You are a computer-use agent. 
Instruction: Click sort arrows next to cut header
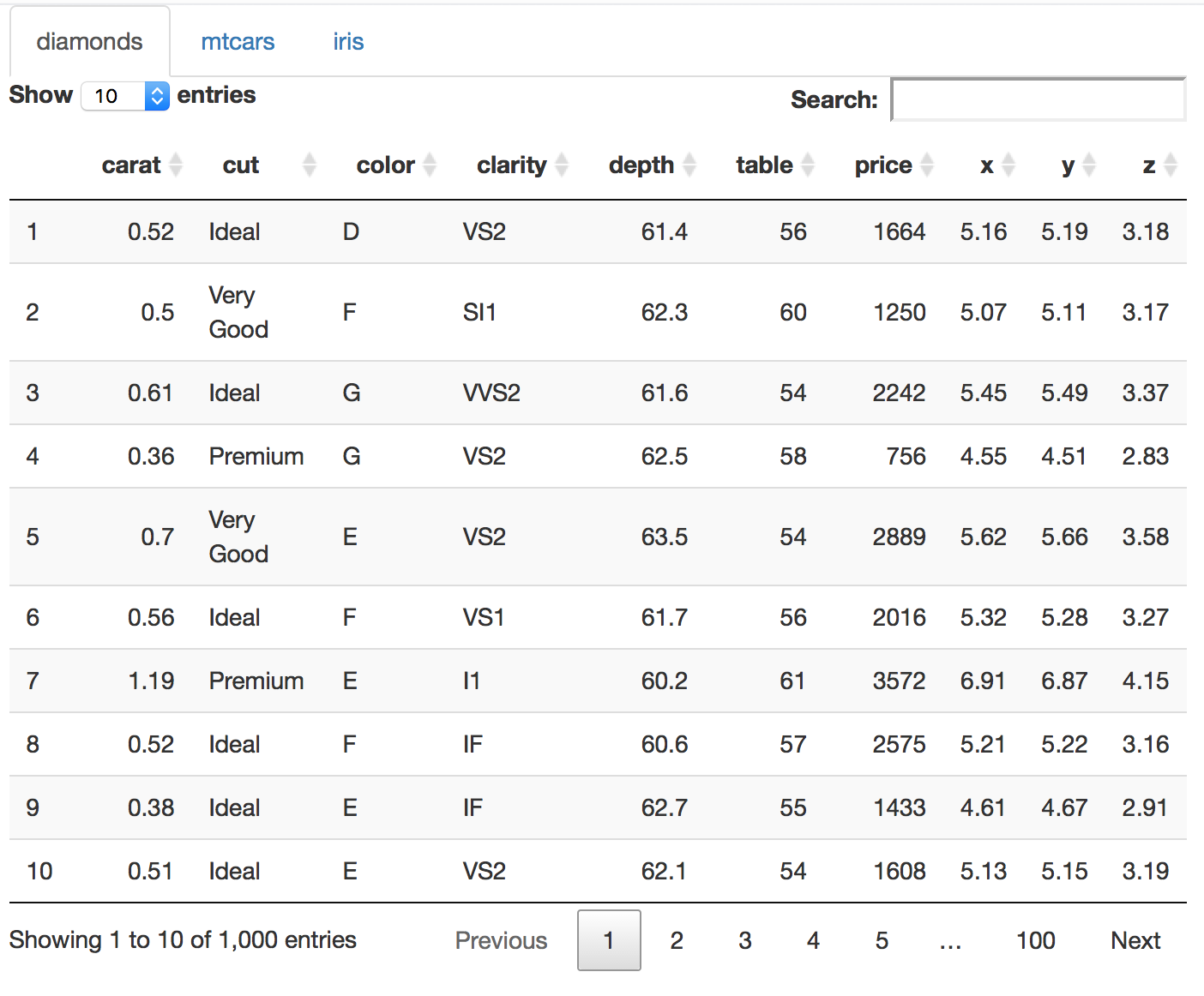click(x=310, y=165)
